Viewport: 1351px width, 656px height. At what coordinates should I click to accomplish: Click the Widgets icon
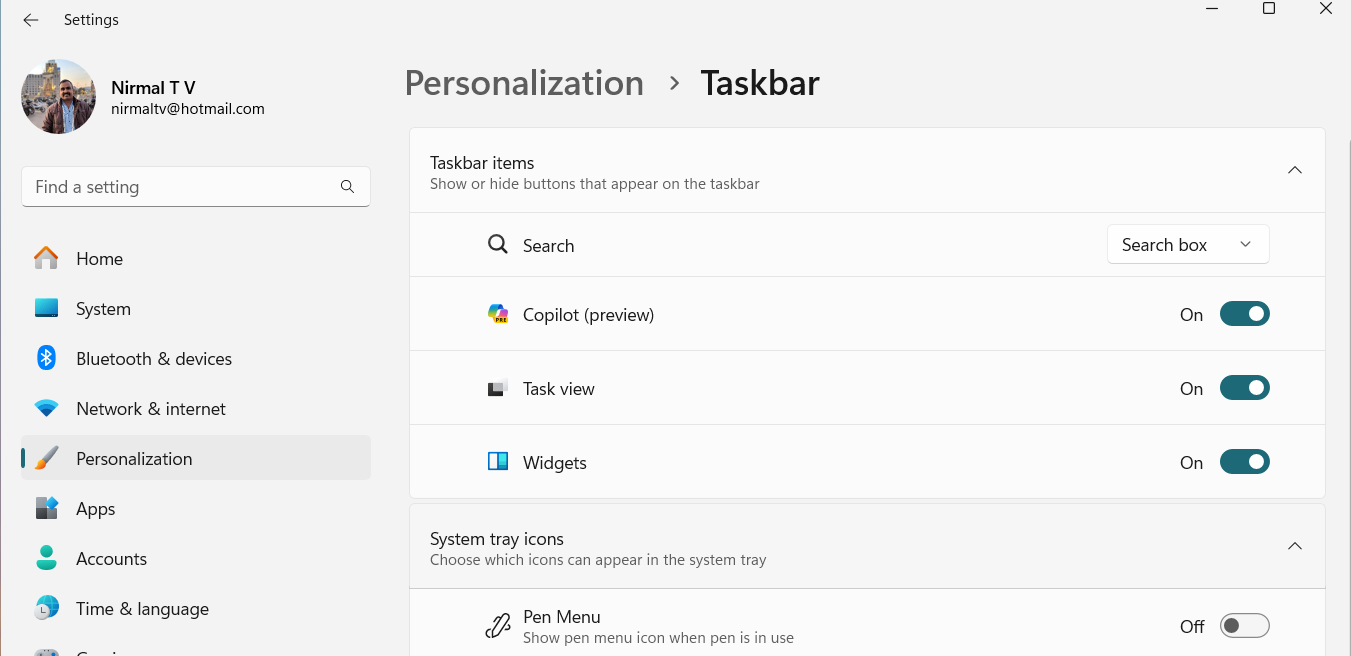coord(498,462)
